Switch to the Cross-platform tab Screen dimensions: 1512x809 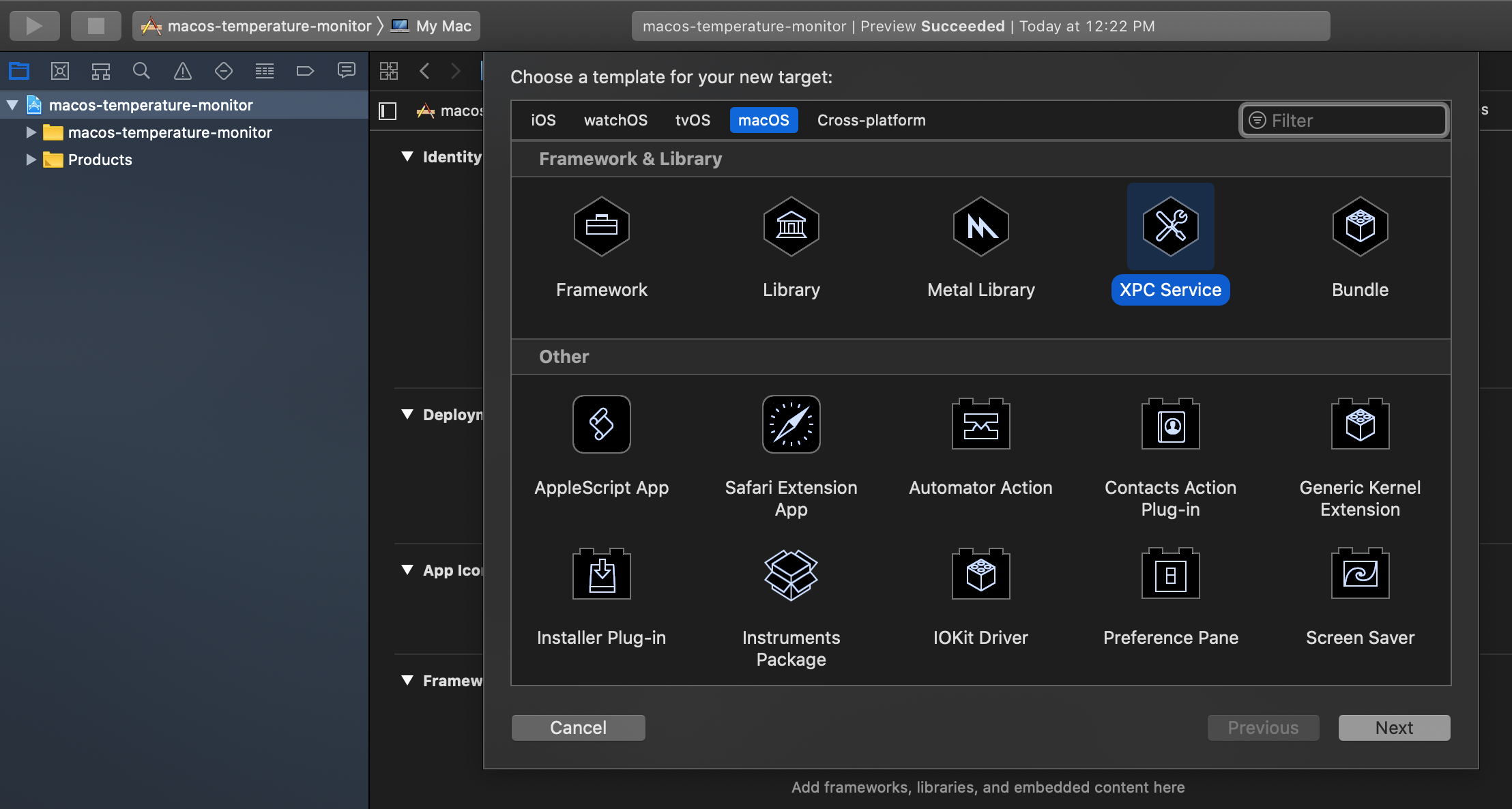[870, 120]
